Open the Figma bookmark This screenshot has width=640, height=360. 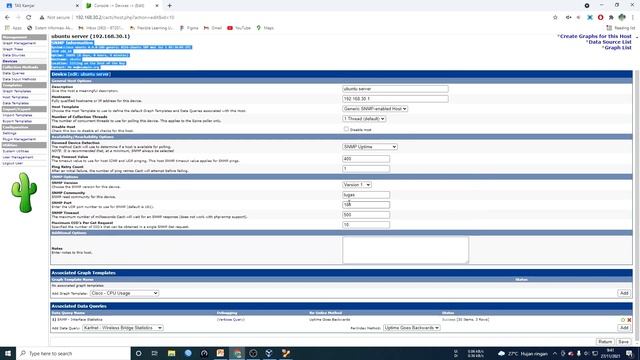pos(189,28)
